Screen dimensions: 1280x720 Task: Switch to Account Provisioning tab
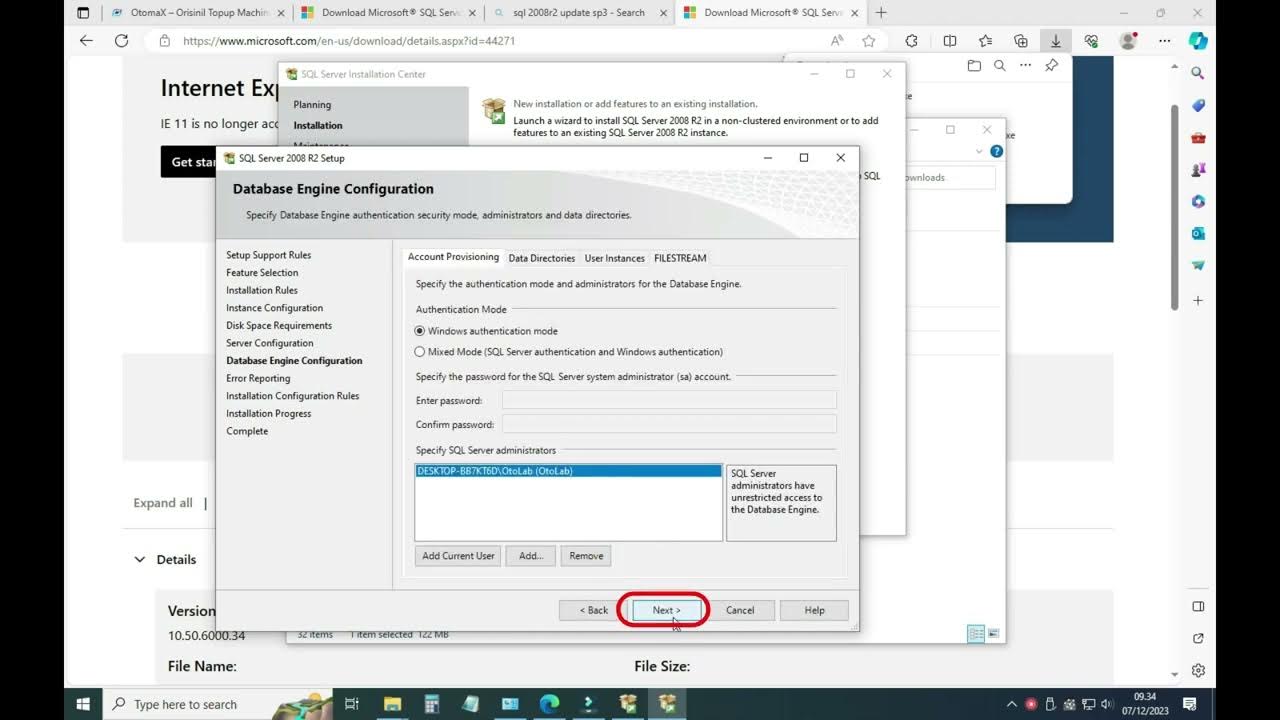[453, 257]
